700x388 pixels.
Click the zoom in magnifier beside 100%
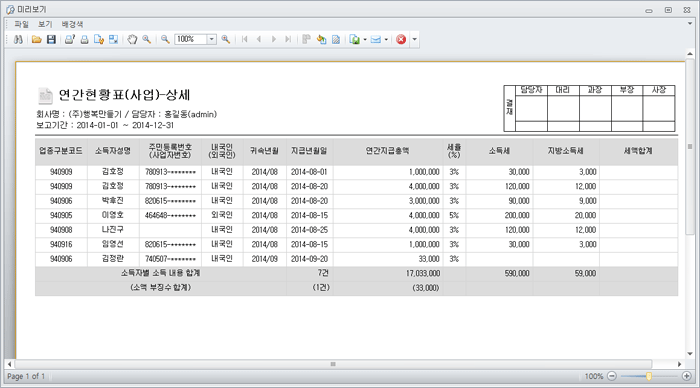pos(225,39)
